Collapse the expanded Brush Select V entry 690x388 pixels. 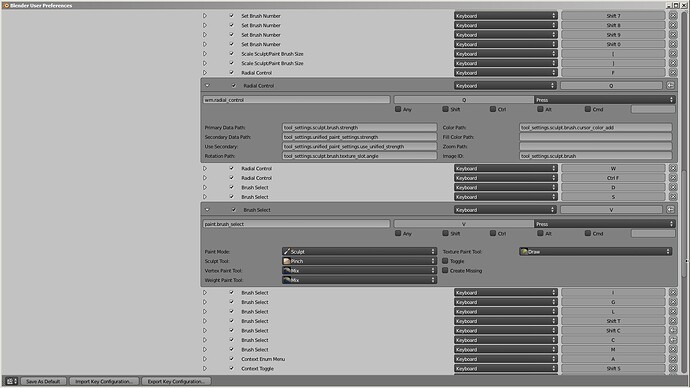click(x=207, y=210)
